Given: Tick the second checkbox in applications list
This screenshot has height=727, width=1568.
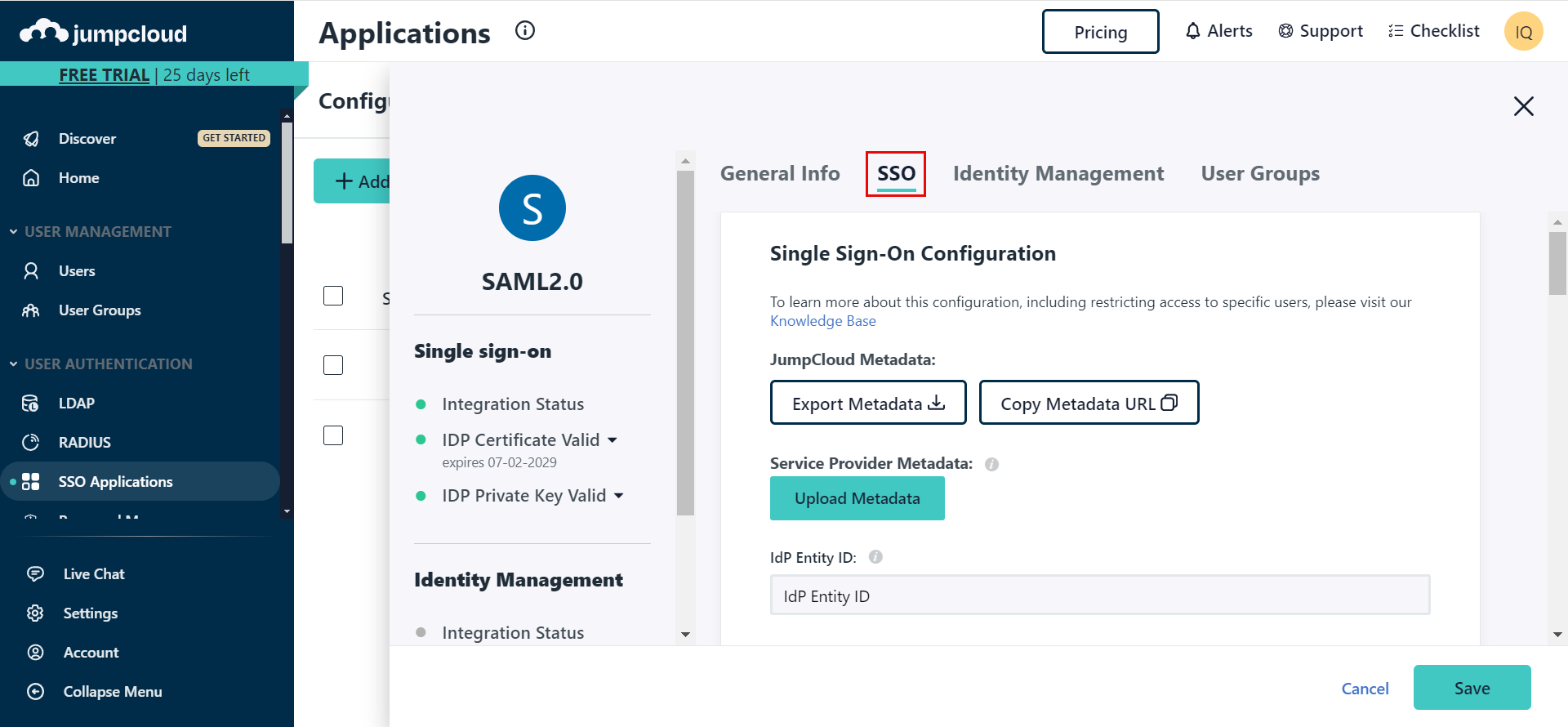Looking at the screenshot, I should (x=333, y=365).
